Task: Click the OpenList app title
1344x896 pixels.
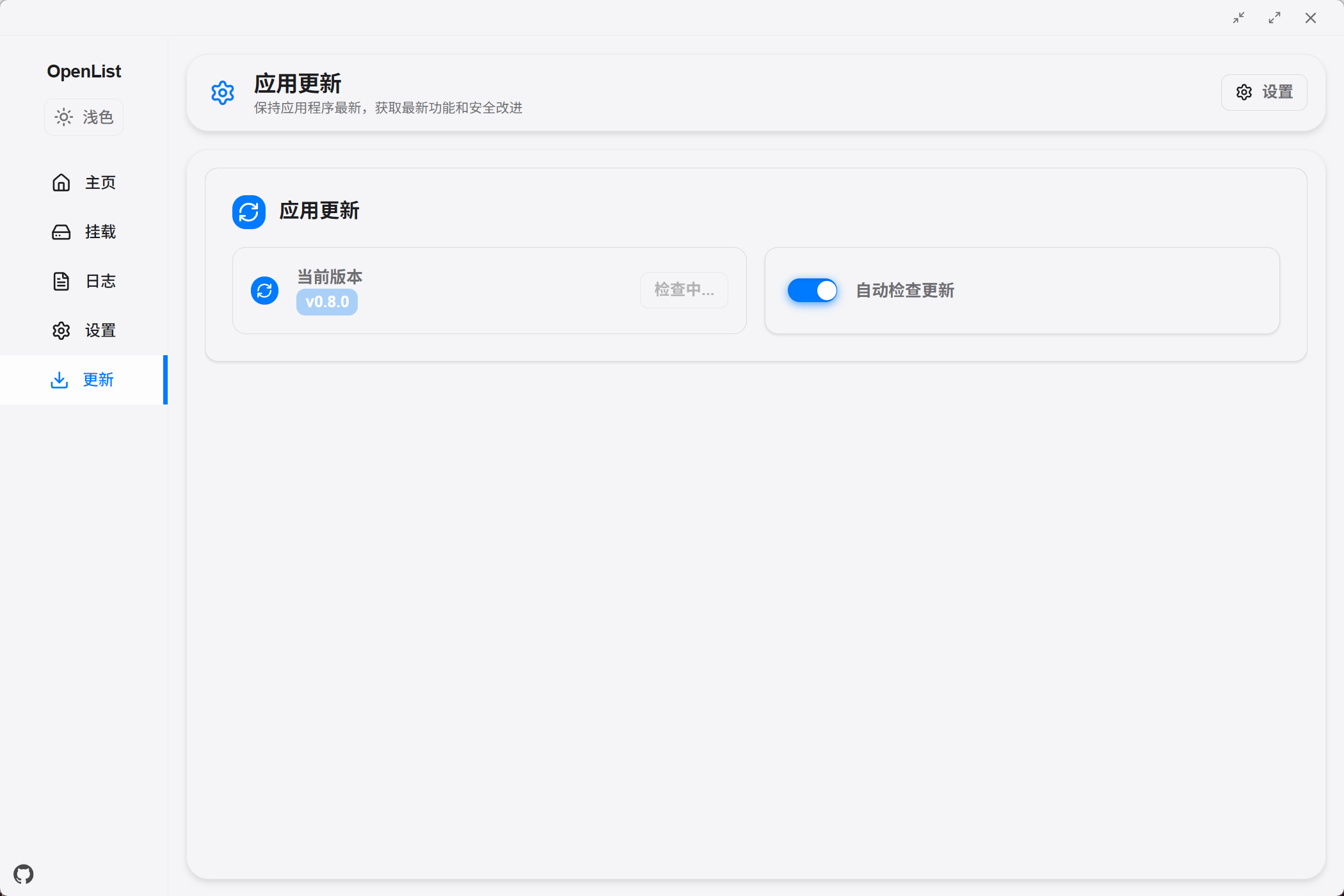Action: click(x=84, y=72)
